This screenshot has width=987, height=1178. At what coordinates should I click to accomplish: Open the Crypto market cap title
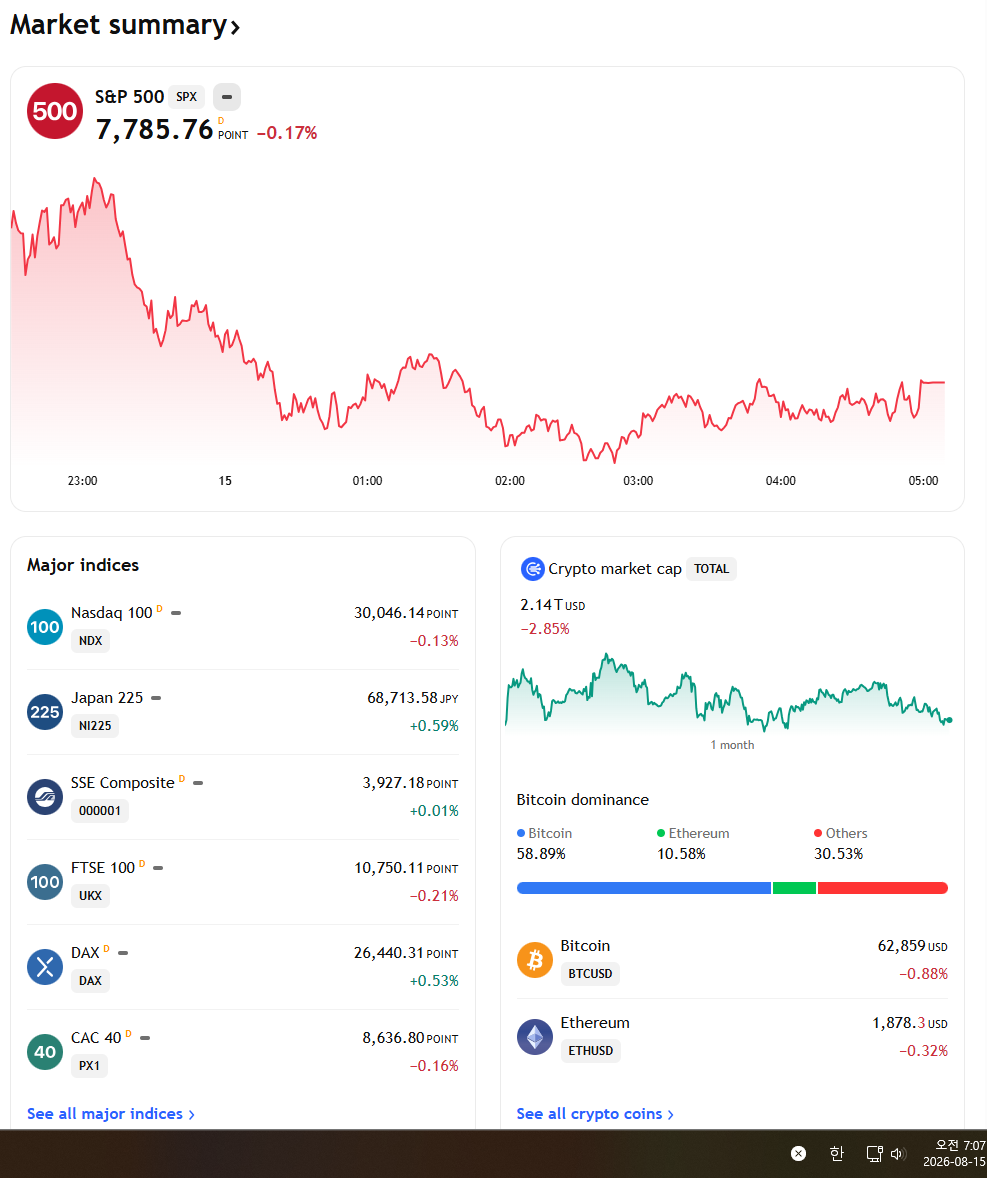pyautogui.click(x=614, y=569)
